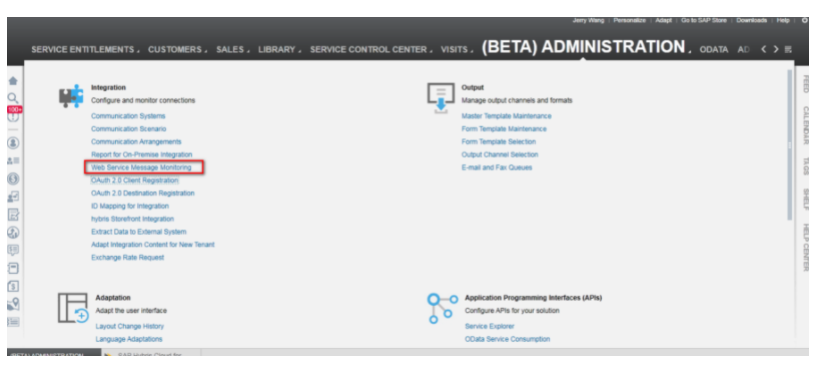The image size is (813, 371).
Task: Open Web Service Message Monitoring
Action: pyautogui.click(x=141, y=167)
